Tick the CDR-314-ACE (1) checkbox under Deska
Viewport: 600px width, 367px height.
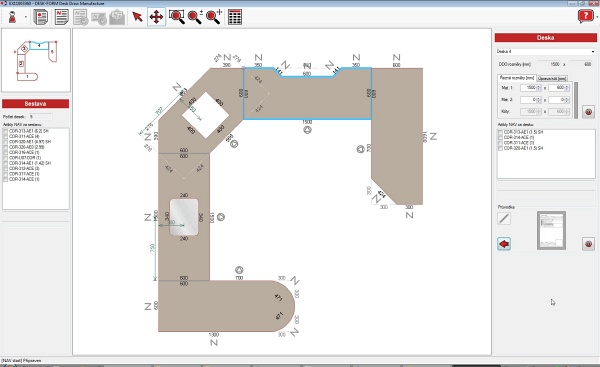click(500, 137)
